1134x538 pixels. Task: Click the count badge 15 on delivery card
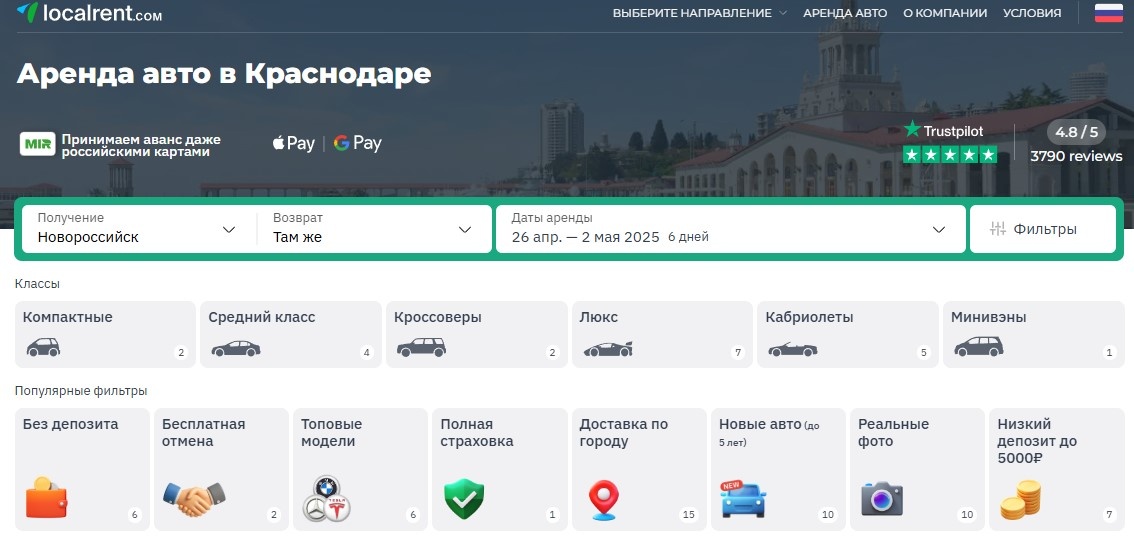tap(688, 515)
